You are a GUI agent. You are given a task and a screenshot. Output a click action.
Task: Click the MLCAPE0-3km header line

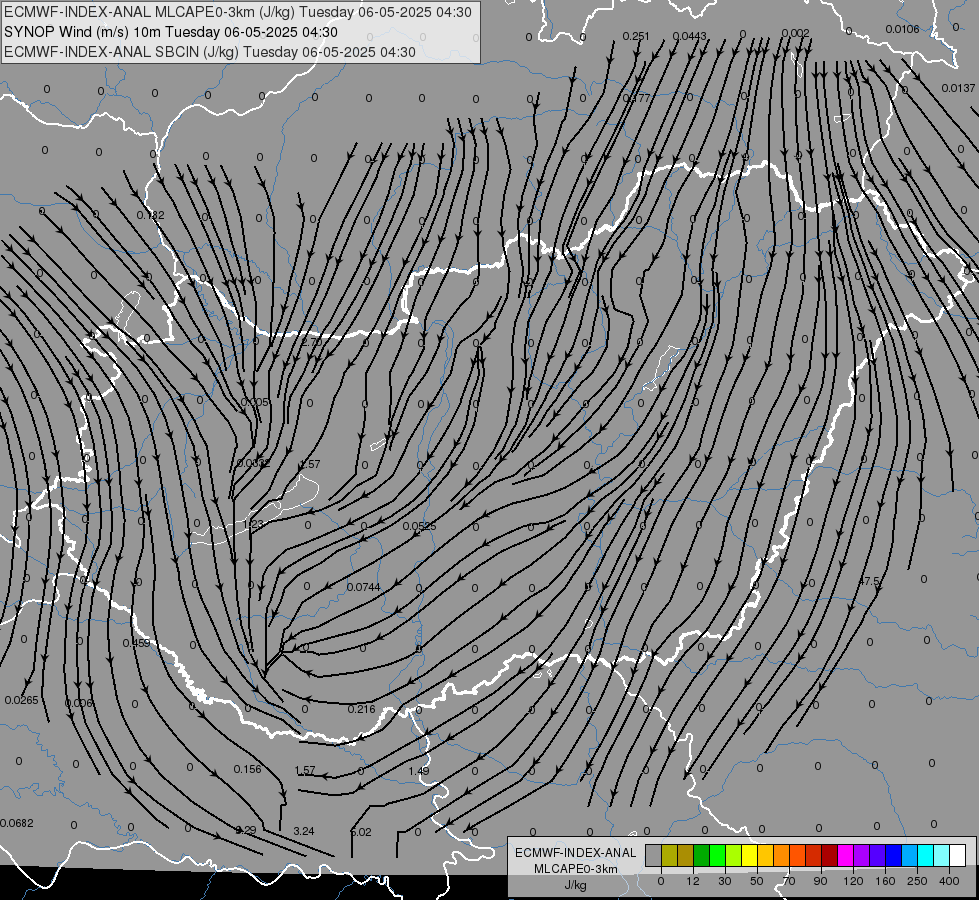[238, 12]
